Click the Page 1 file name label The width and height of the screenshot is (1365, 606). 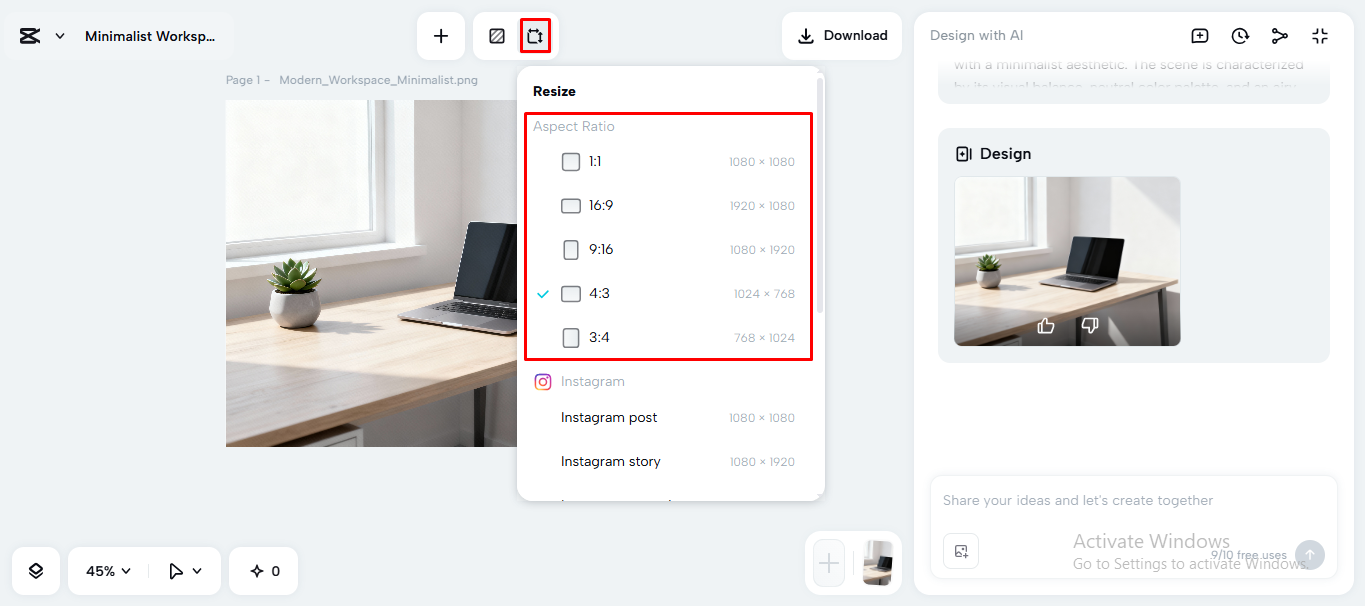[x=352, y=80]
